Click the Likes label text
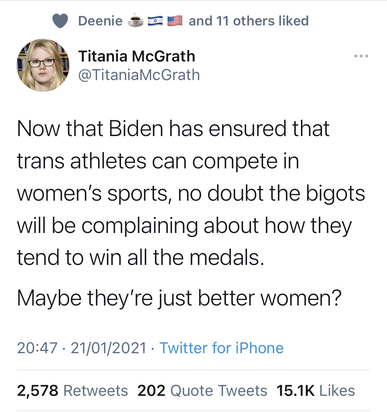 [337, 391]
